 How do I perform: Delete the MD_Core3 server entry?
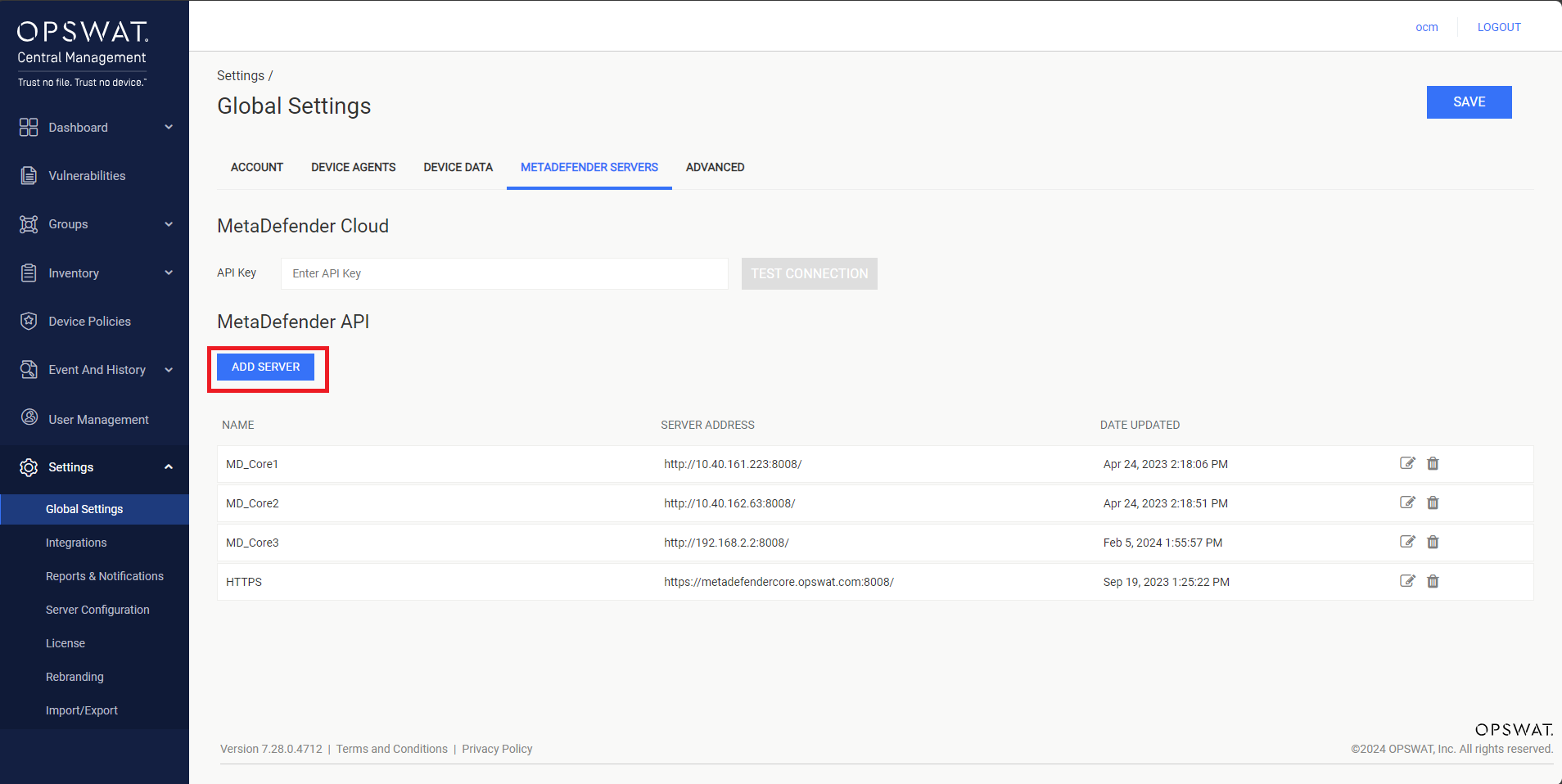[x=1433, y=542]
